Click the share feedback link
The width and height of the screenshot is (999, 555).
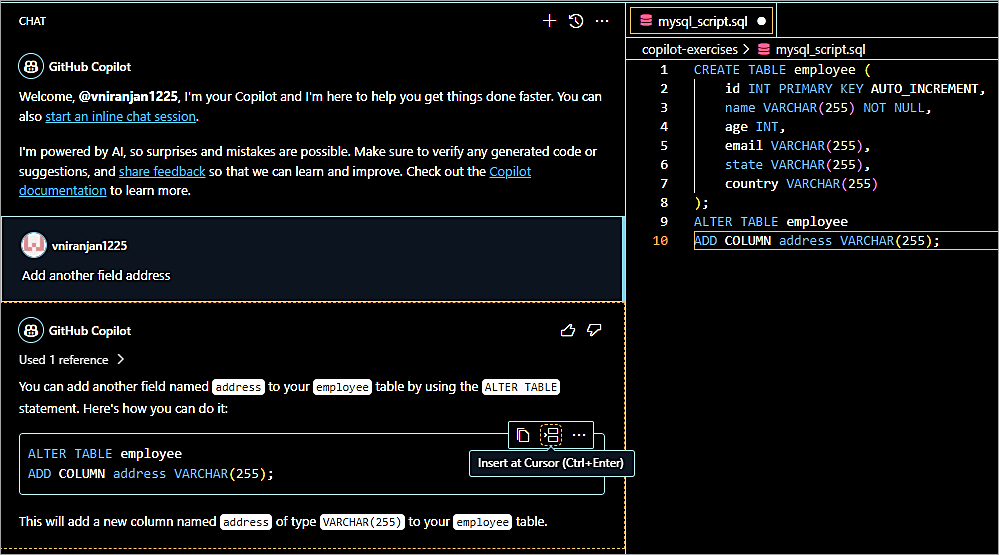162,171
